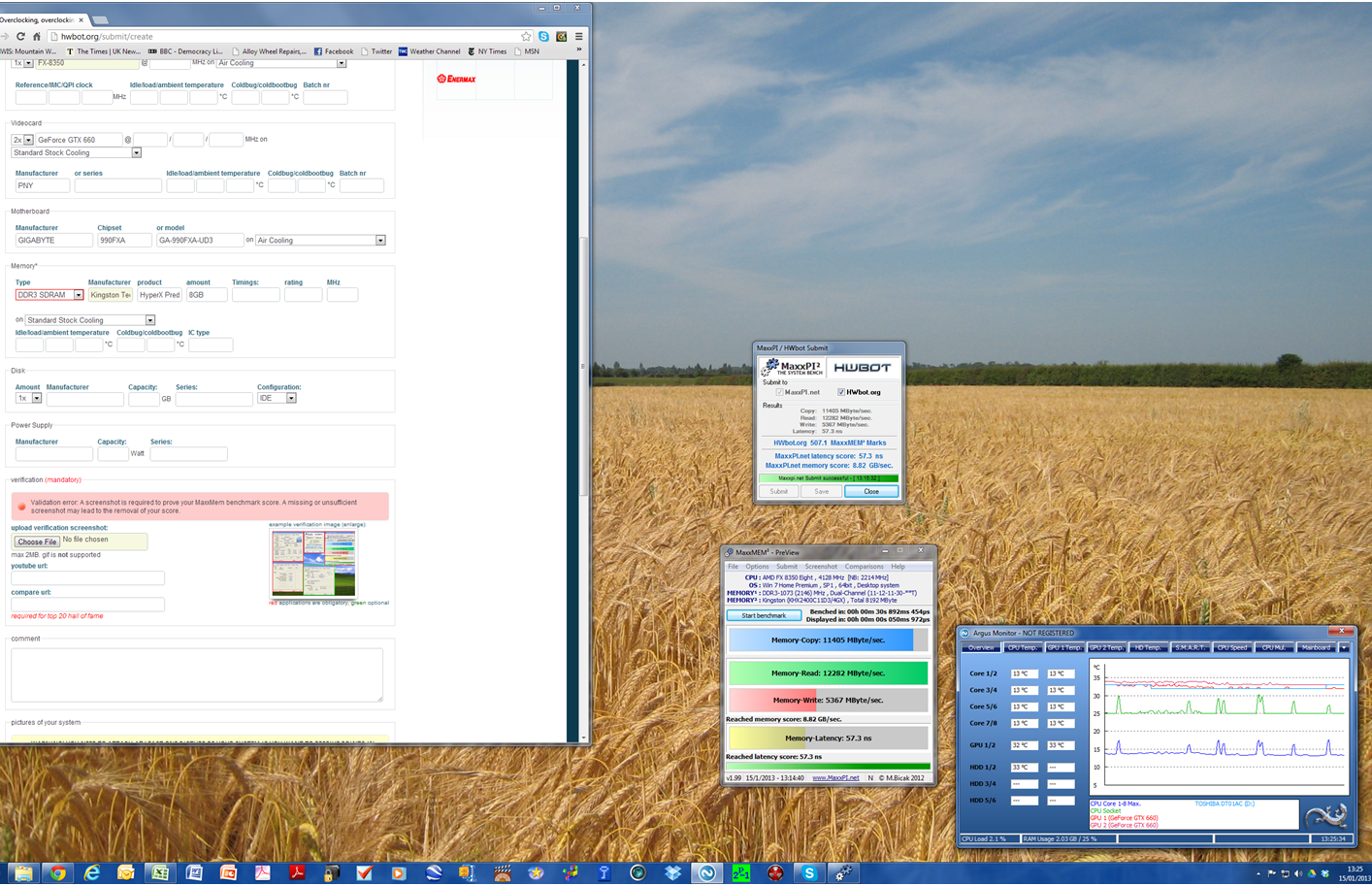Click the Memory-Copy result bar
This screenshot has width=1372, height=886.
pos(828,640)
